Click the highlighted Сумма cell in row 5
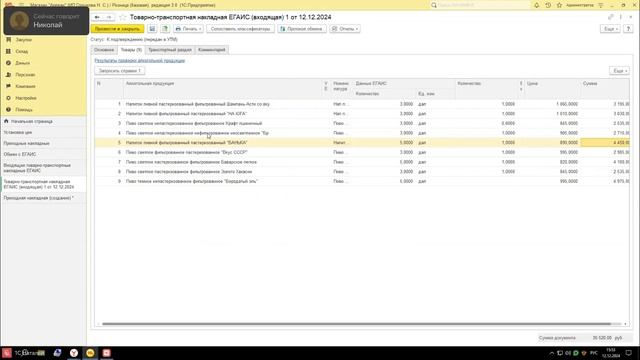 (605, 143)
